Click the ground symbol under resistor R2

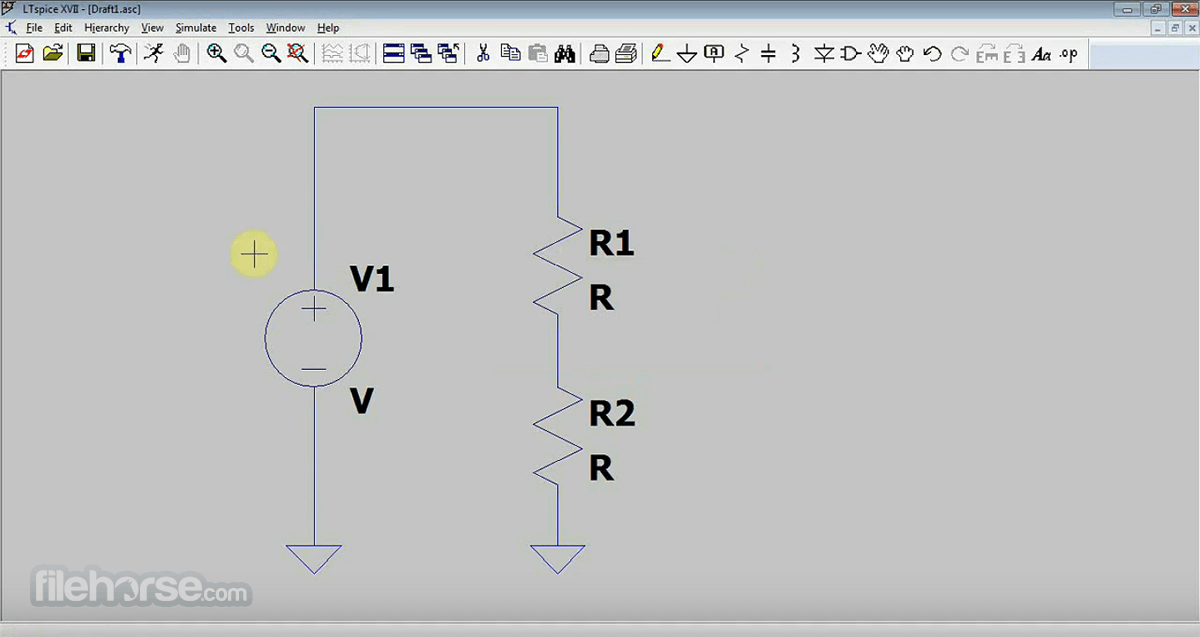point(558,559)
